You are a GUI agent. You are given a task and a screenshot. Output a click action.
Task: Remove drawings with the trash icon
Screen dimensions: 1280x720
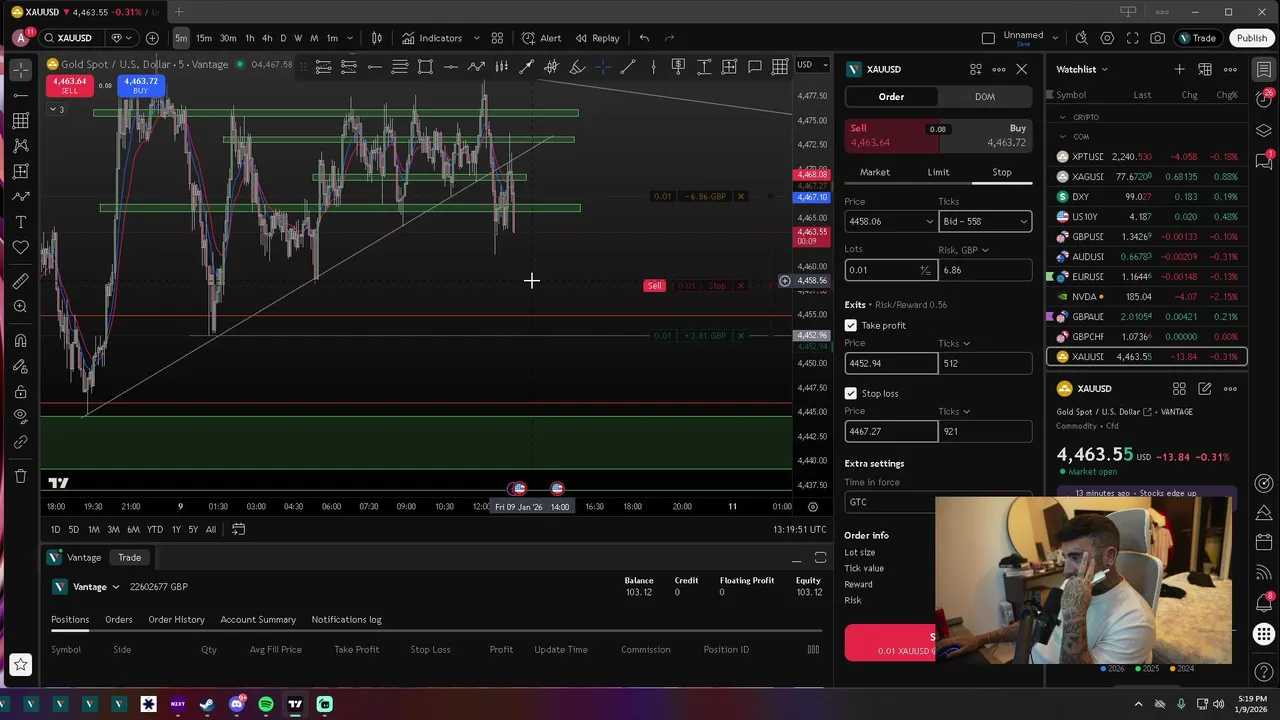click(x=20, y=476)
